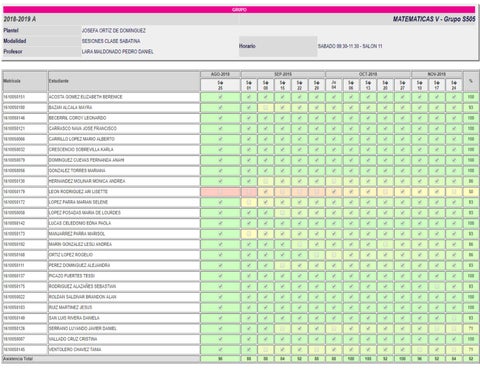Image resolution: width=480 pixels, height=371 pixels.
Task: Check MANJARREZ PARRA MARISOL attendance for September 01
Action: 249,234
